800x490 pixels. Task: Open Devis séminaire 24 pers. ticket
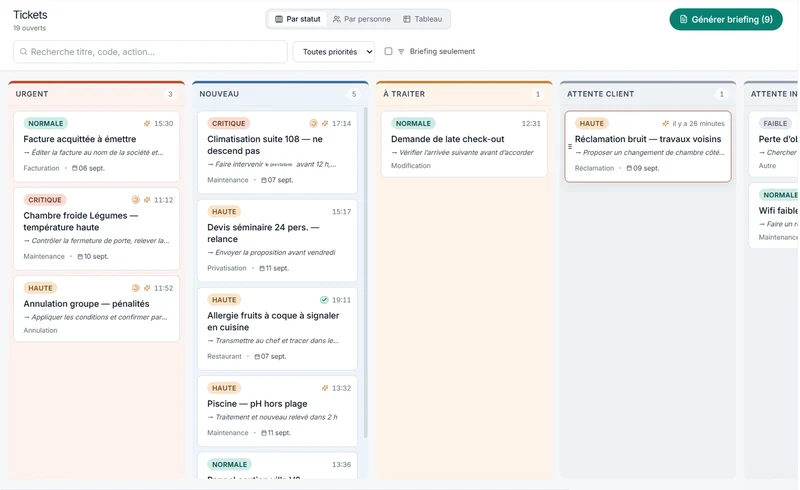[x=278, y=240]
